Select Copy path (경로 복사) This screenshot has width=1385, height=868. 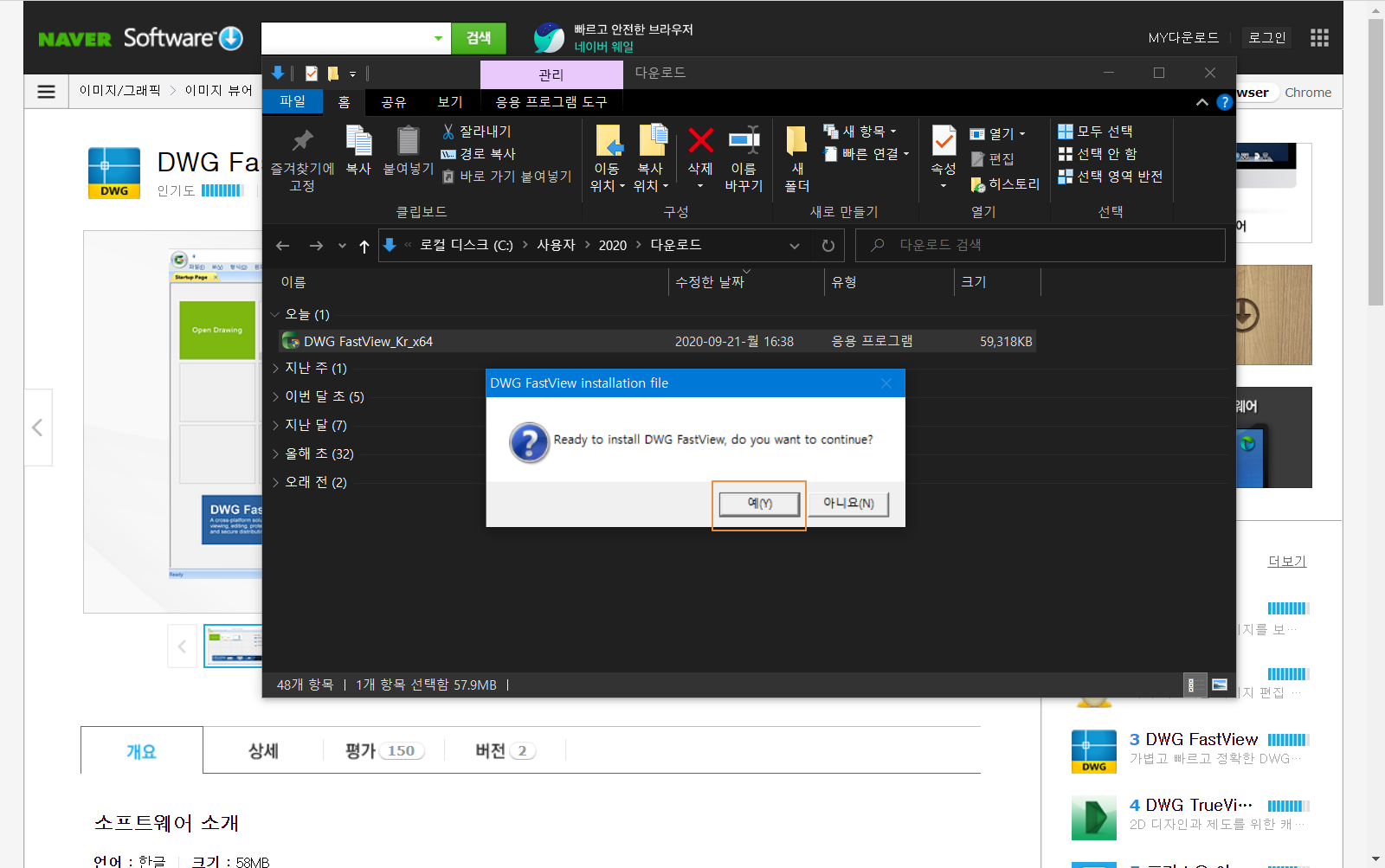(478, 154)
